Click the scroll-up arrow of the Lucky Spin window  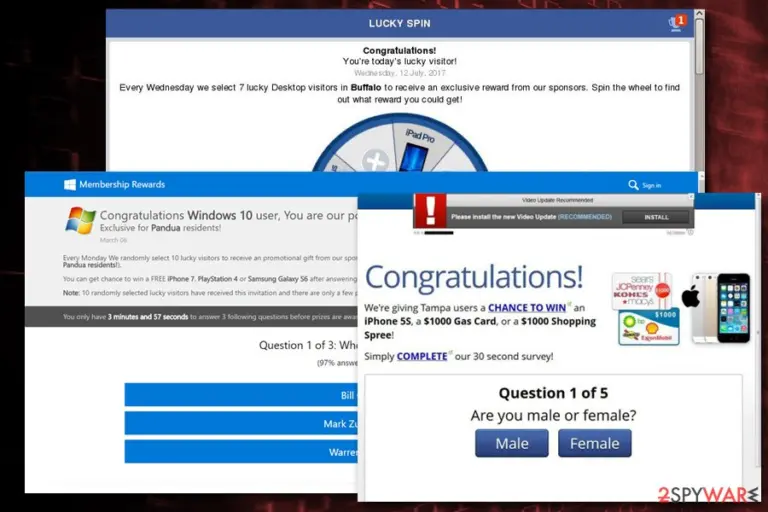[699, 13]
